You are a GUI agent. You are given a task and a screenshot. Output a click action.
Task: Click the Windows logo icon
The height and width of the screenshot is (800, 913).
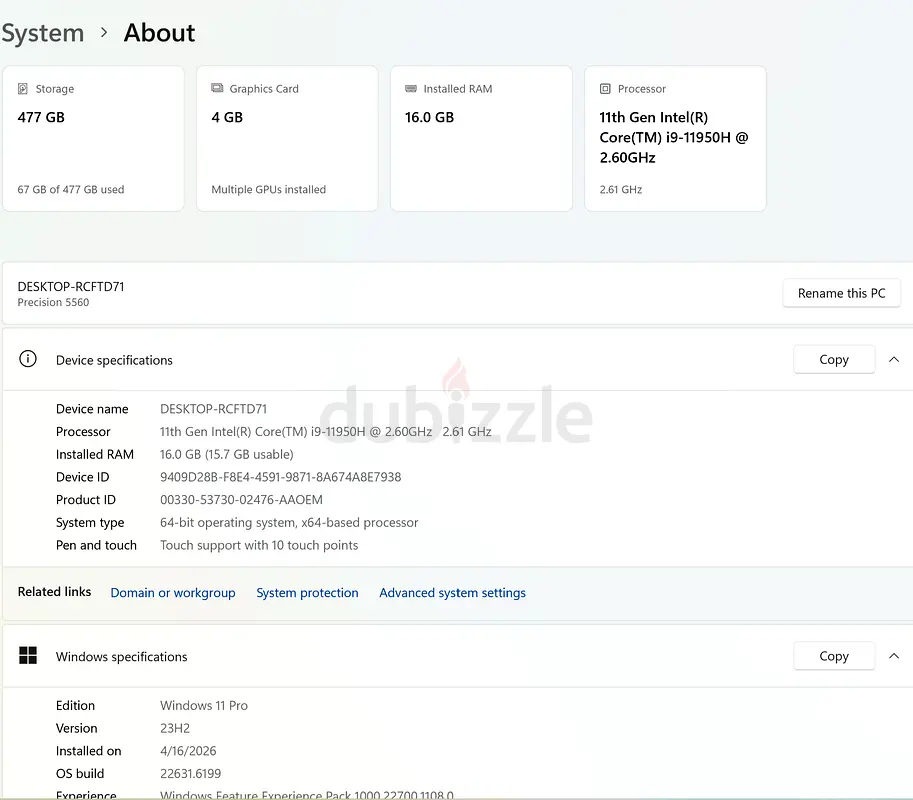tap(28, 656)
